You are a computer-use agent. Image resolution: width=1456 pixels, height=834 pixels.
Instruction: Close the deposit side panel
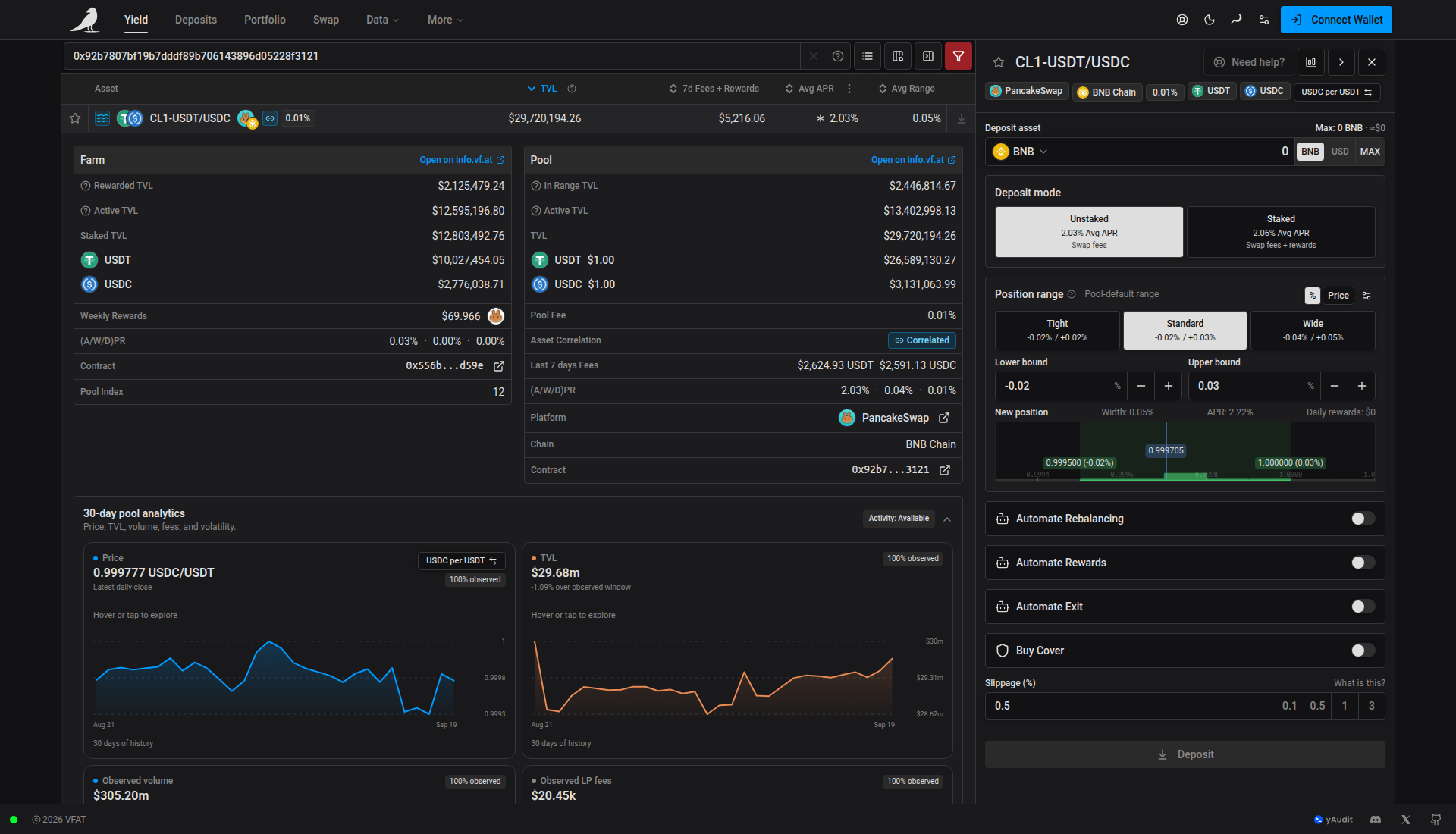pos(1372,62)
